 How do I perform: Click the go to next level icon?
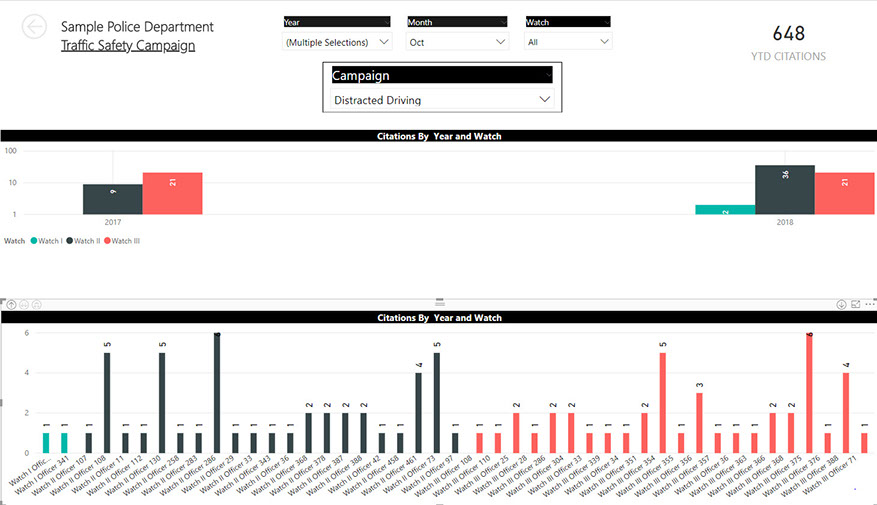(23, 304)
